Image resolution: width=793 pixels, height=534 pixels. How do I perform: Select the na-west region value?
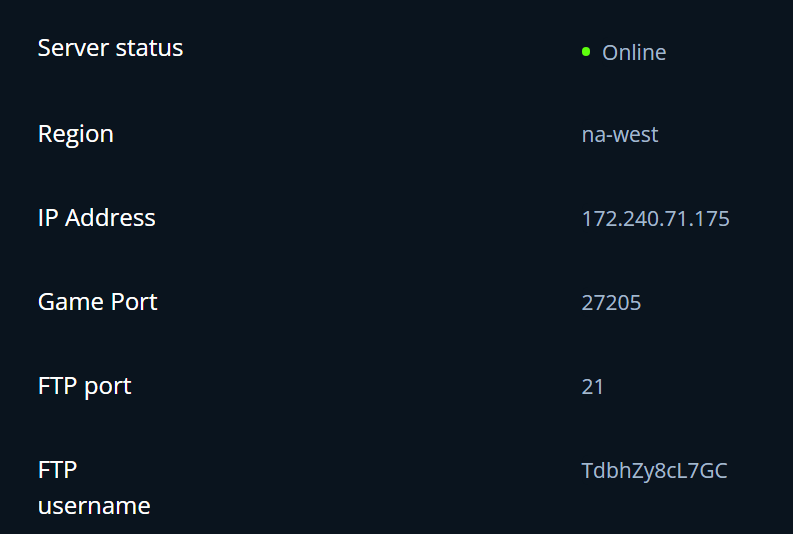point(620,134)
